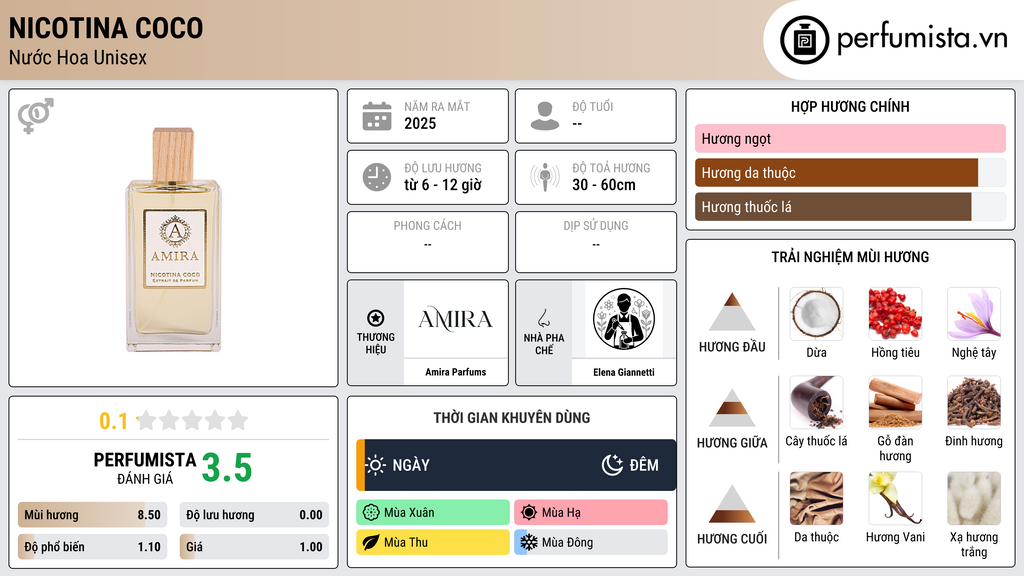The width and height of the screenshot is (1024, 576).
Task: Click the perfumista.vn bottle logo icon
Action: coord(804,40)
